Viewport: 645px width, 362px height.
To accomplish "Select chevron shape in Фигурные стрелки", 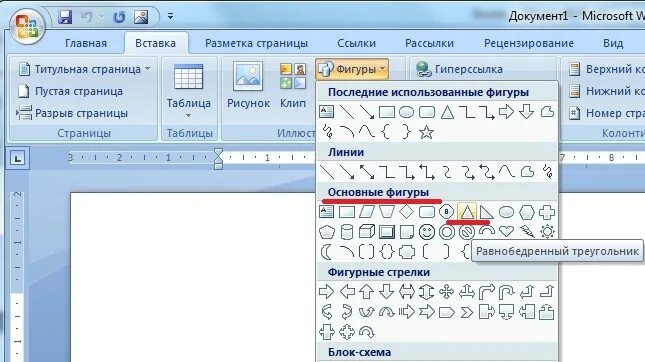I will [466, 312].
